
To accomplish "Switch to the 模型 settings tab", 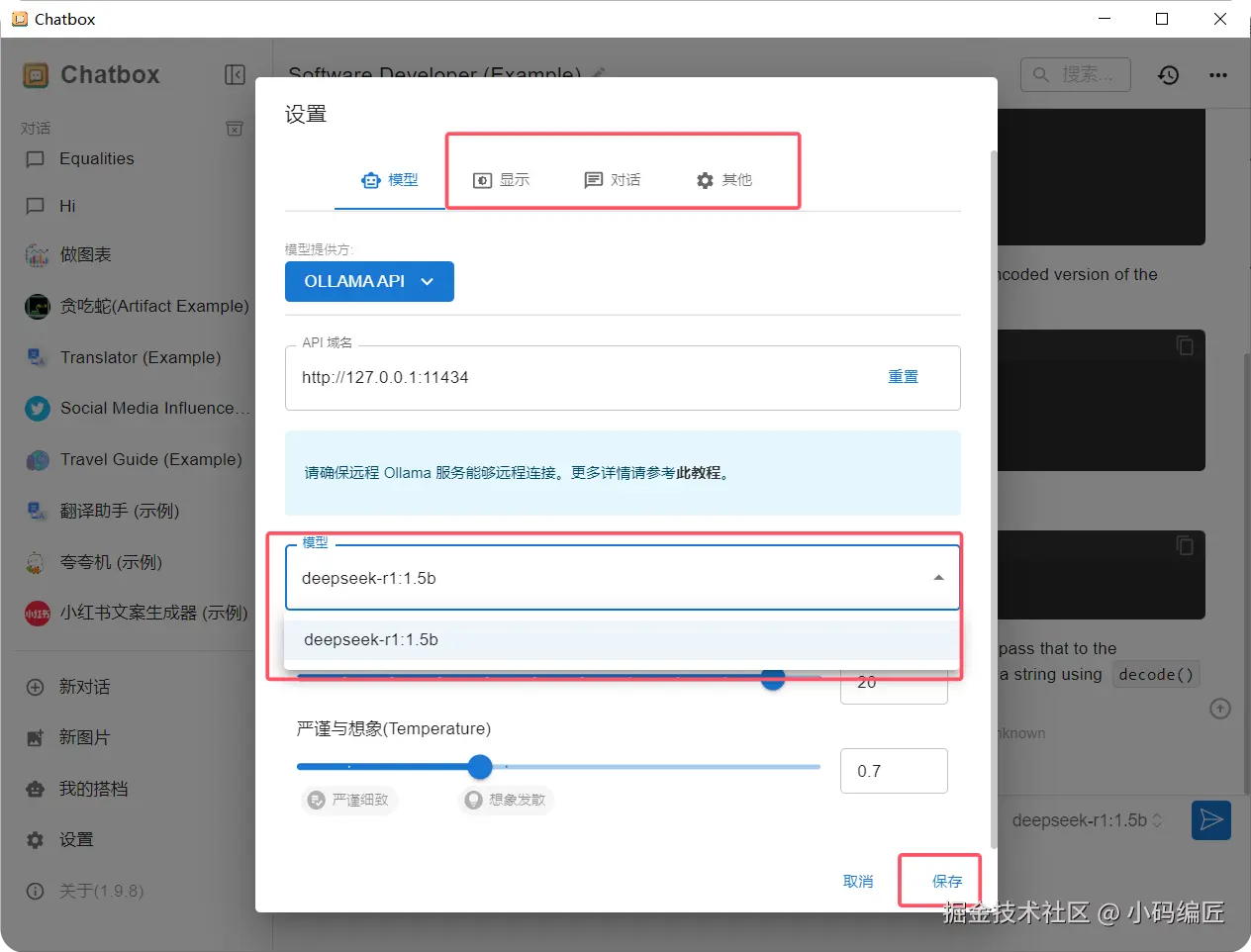I will click(390, 180).
